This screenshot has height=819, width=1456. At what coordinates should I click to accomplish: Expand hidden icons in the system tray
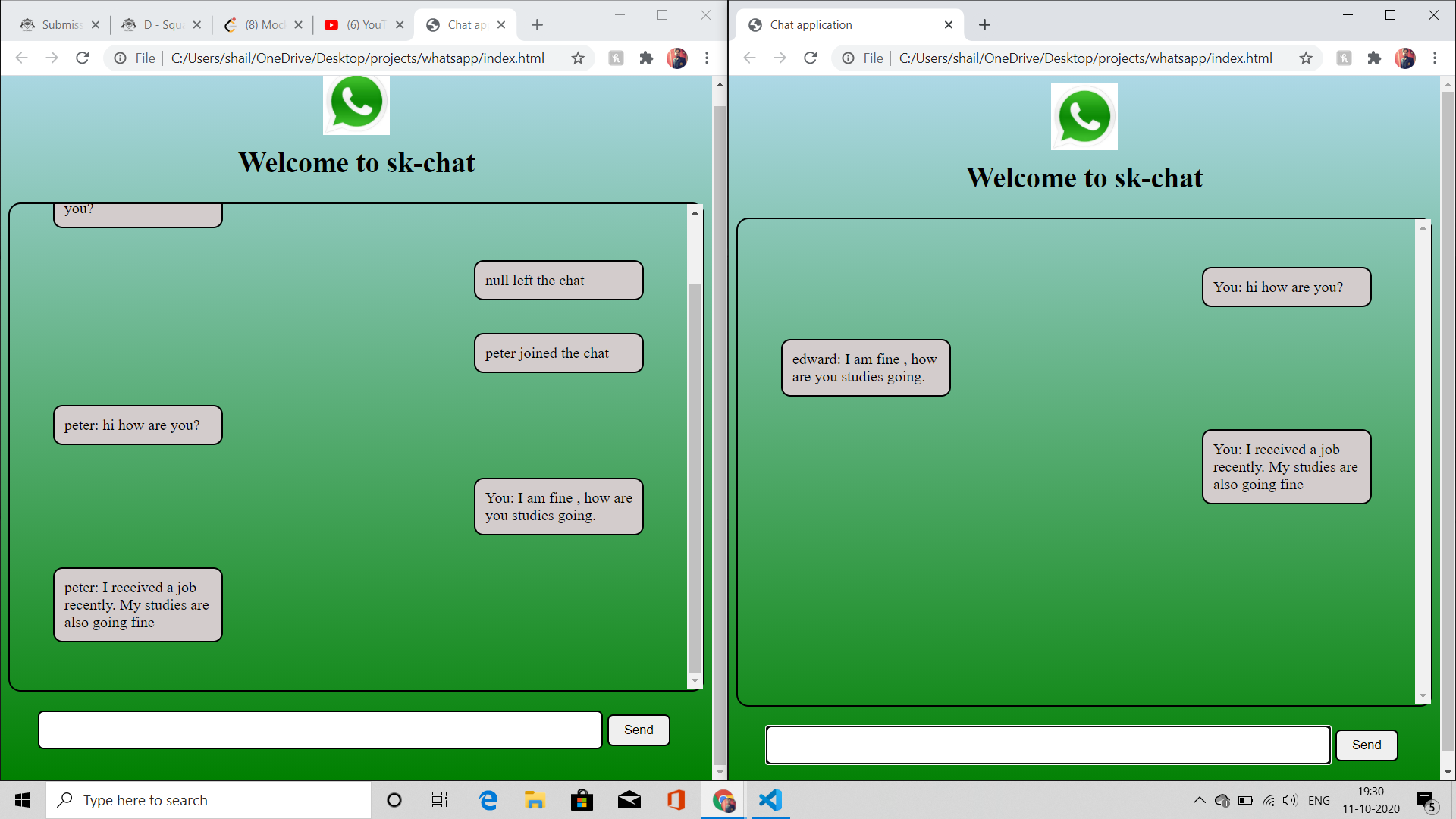pyautogui.click(x=1200, y=799)
